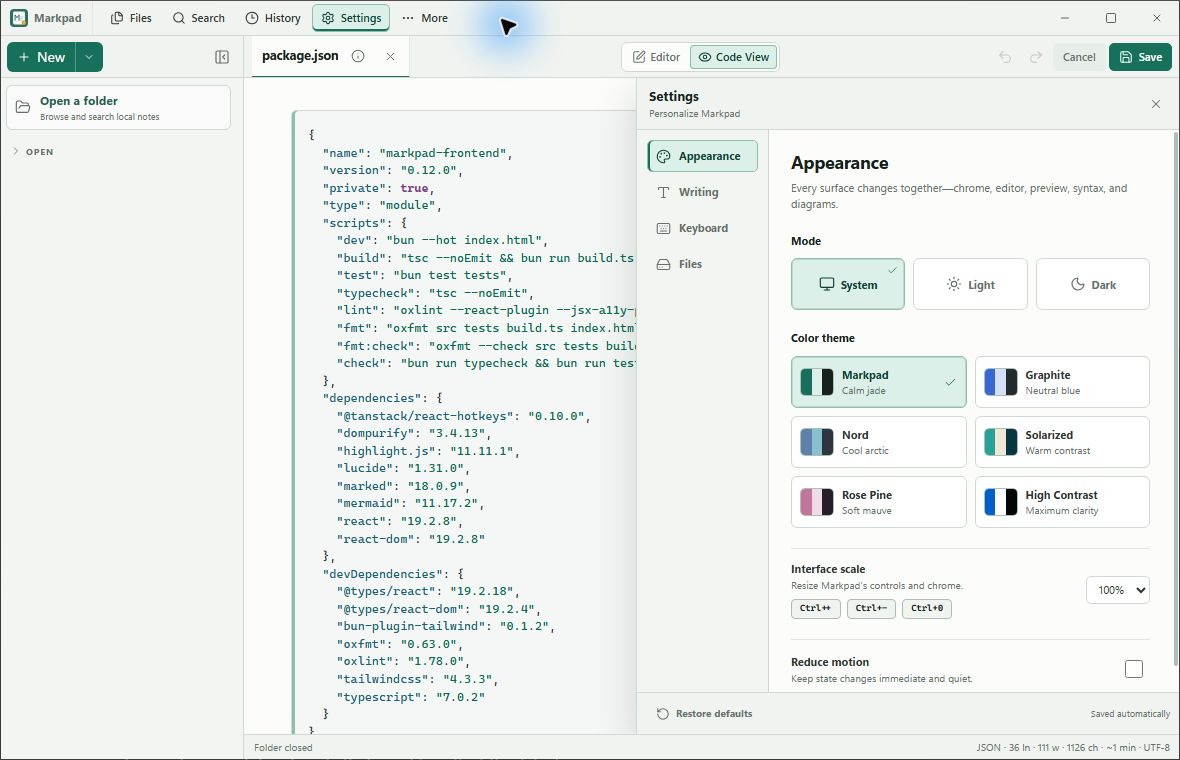Click the Ctrl+0 shortcut chip
Image resolution: width=1180 pixels, height=760 pixels.
(926, 608)
